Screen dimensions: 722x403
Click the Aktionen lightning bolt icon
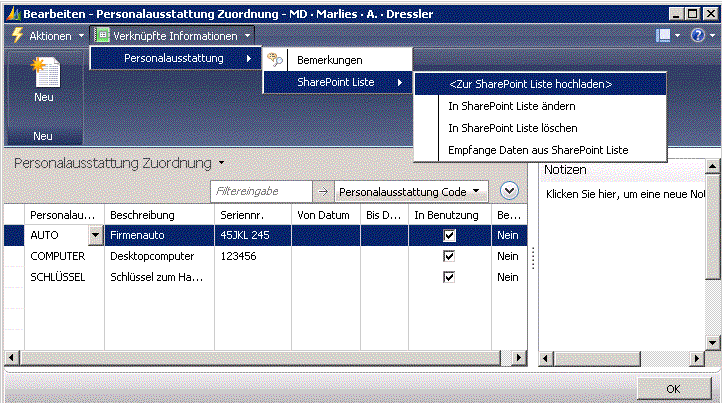point(16,36)
